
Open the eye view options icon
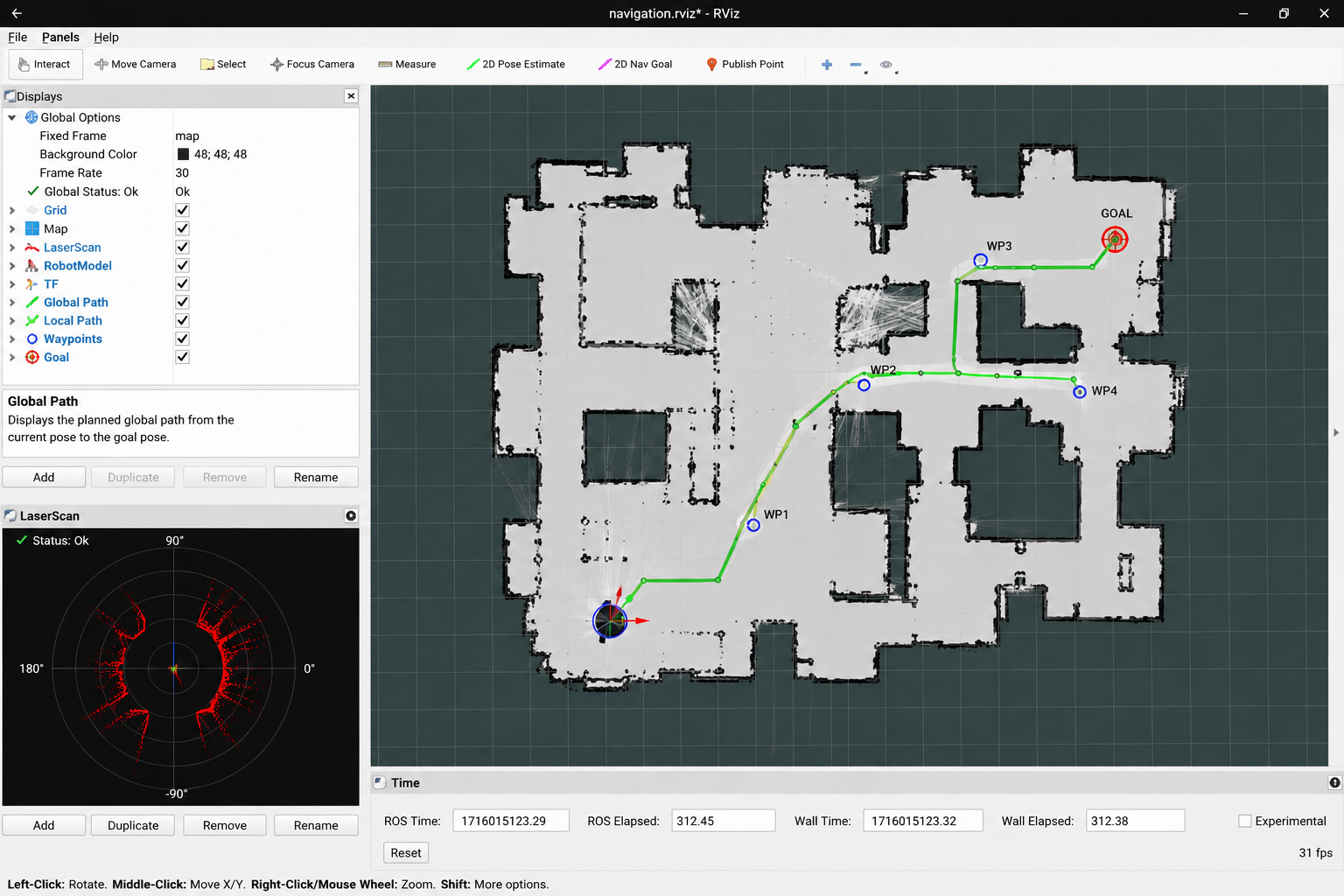[x=887, y=65]
